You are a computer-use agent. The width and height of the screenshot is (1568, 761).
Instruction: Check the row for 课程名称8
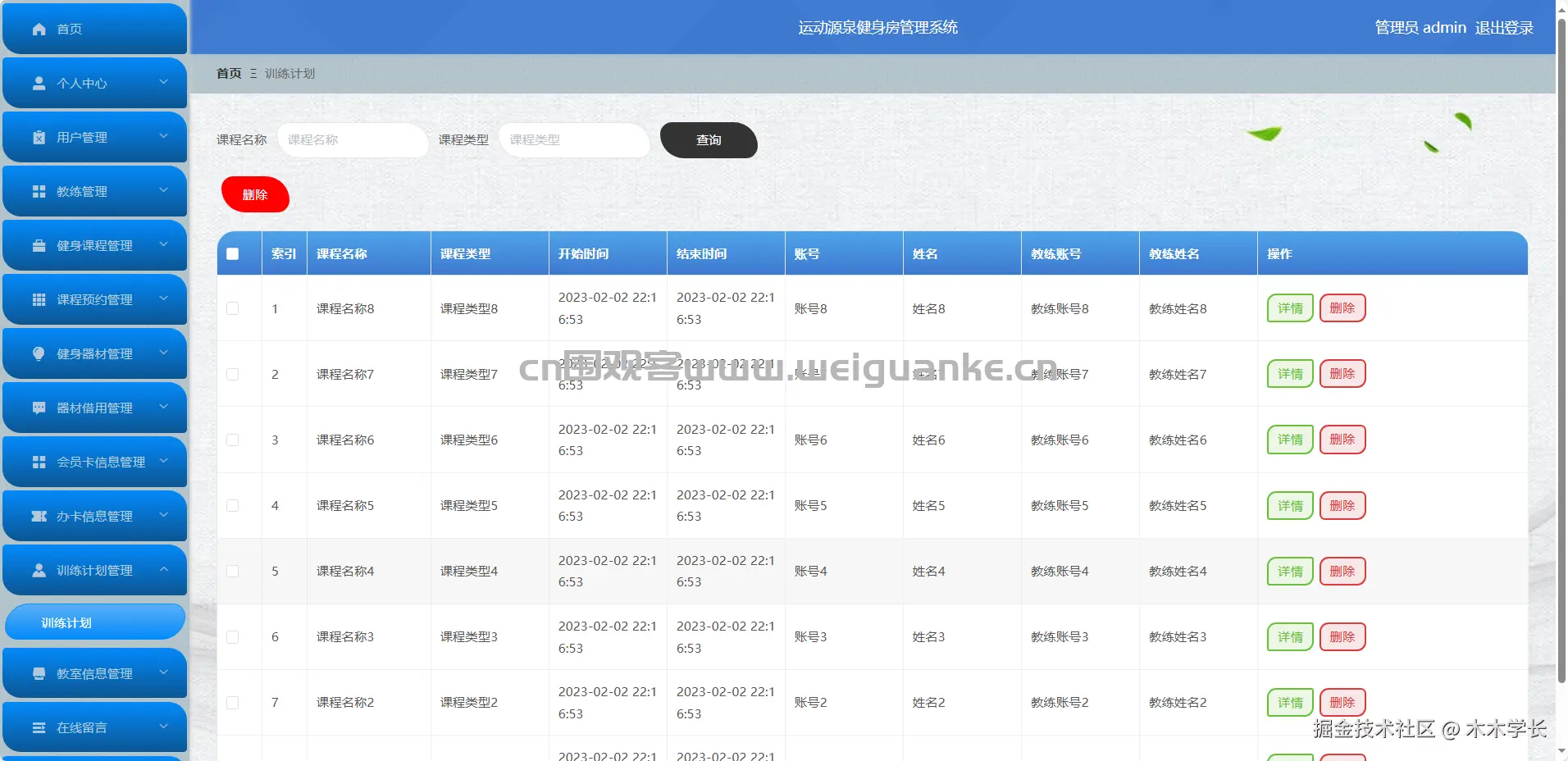pos(233,308)
